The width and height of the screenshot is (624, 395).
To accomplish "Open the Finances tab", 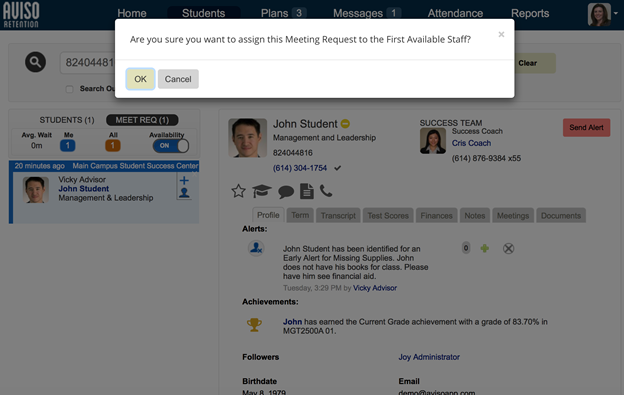I will pyautogui.click(x=437, y=216).
